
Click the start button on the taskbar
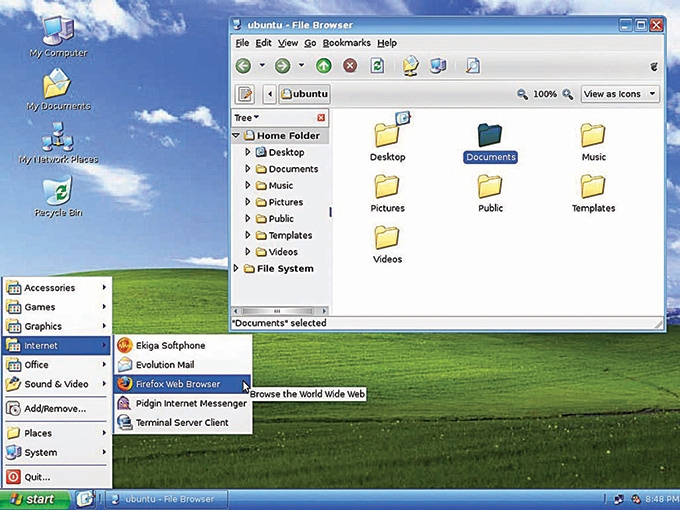point(35,500)
